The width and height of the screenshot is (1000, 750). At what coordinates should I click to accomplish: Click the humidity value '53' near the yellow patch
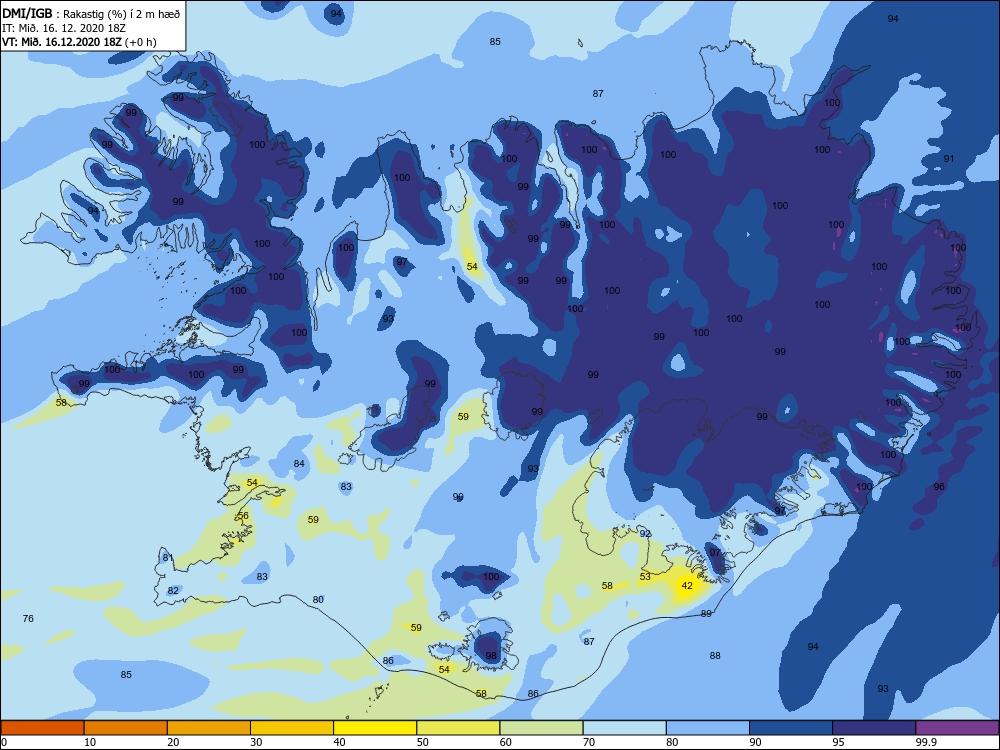coord(645,577)
